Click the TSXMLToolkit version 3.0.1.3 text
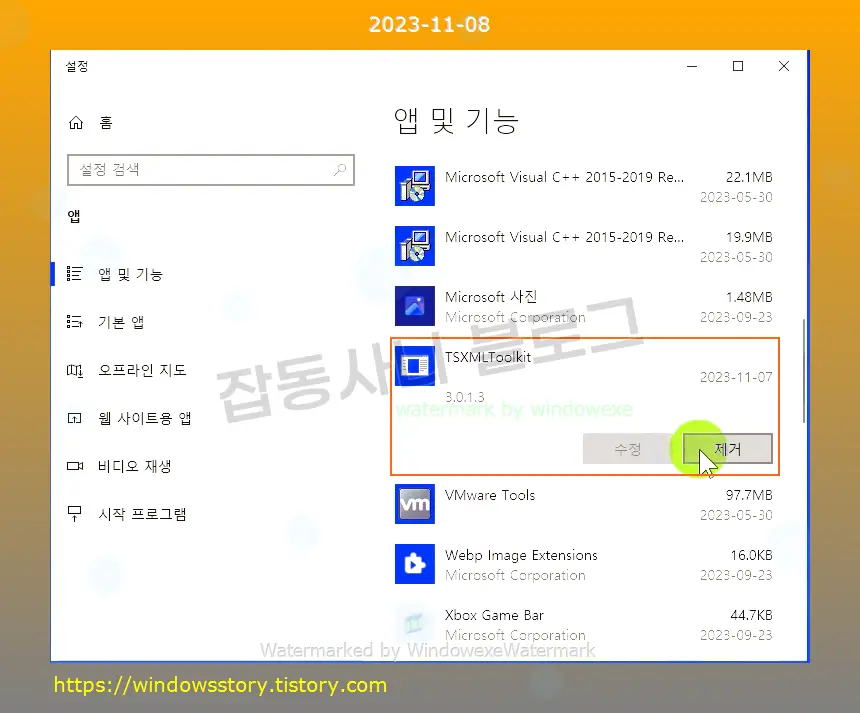 465,396
